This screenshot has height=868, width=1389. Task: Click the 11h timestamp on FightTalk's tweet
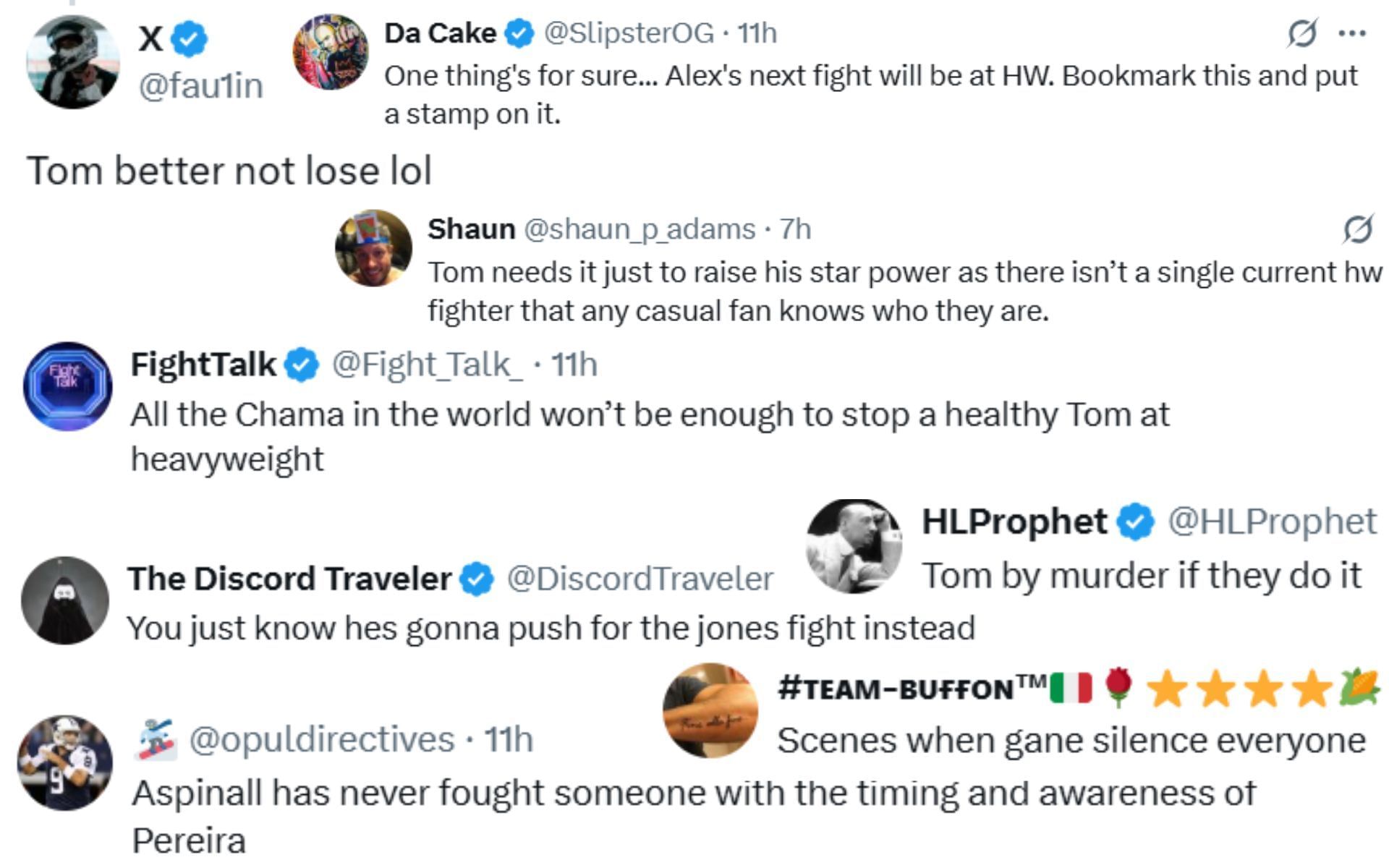coord(574,365)
